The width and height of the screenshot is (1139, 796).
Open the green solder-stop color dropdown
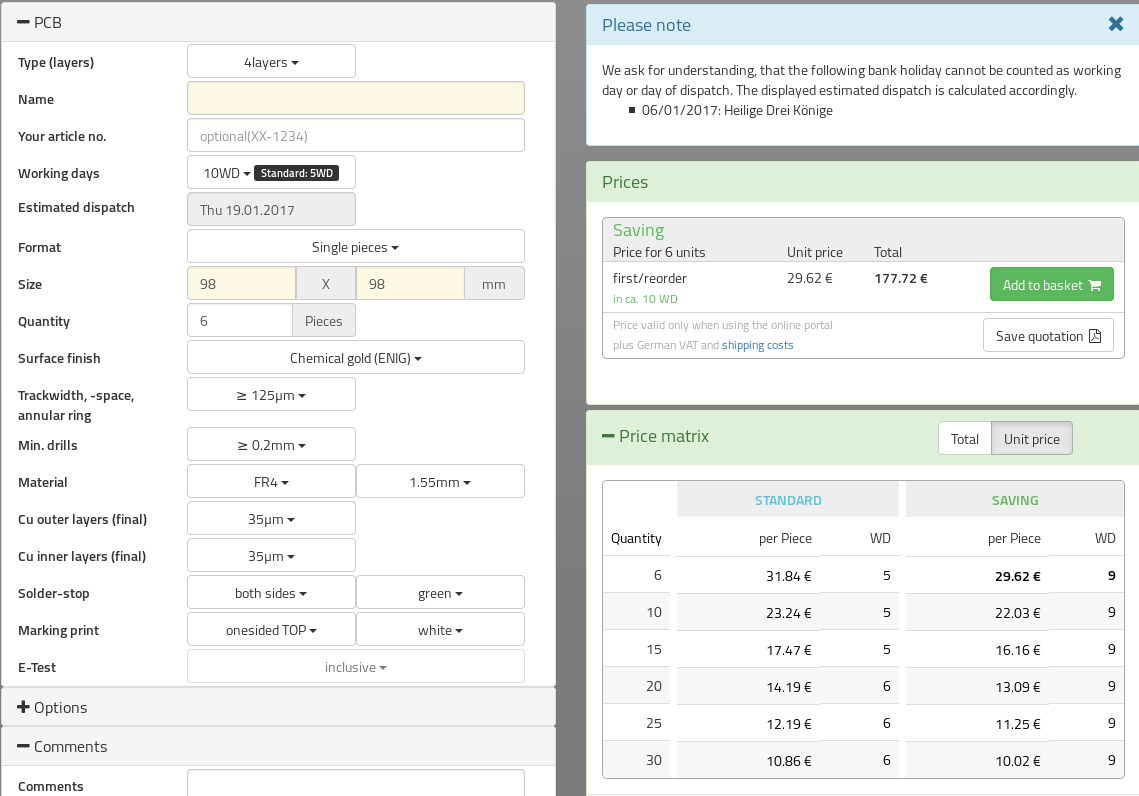point(440,593)
